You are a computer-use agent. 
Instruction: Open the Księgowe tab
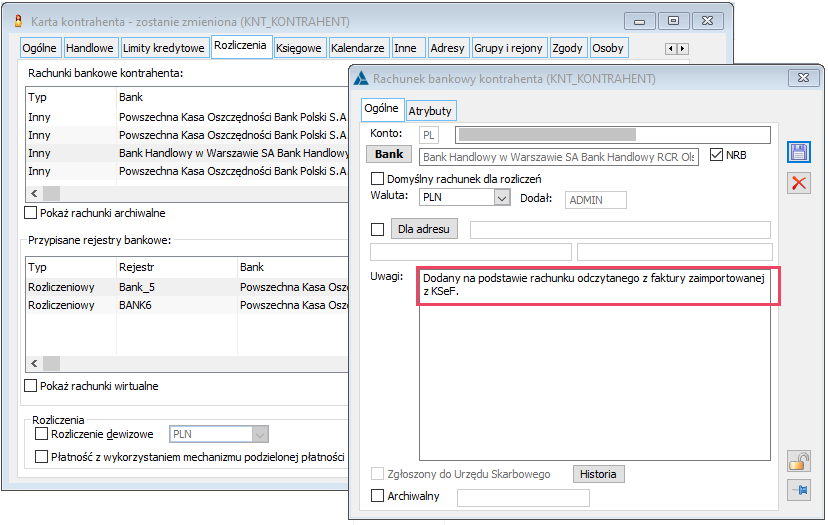[298, 48]
